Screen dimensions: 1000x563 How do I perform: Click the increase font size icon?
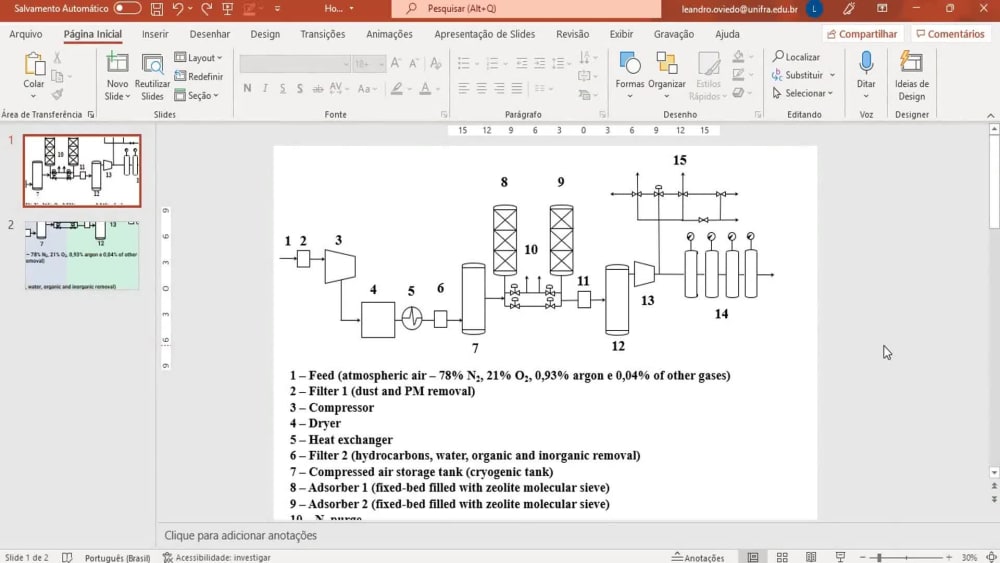395,63
